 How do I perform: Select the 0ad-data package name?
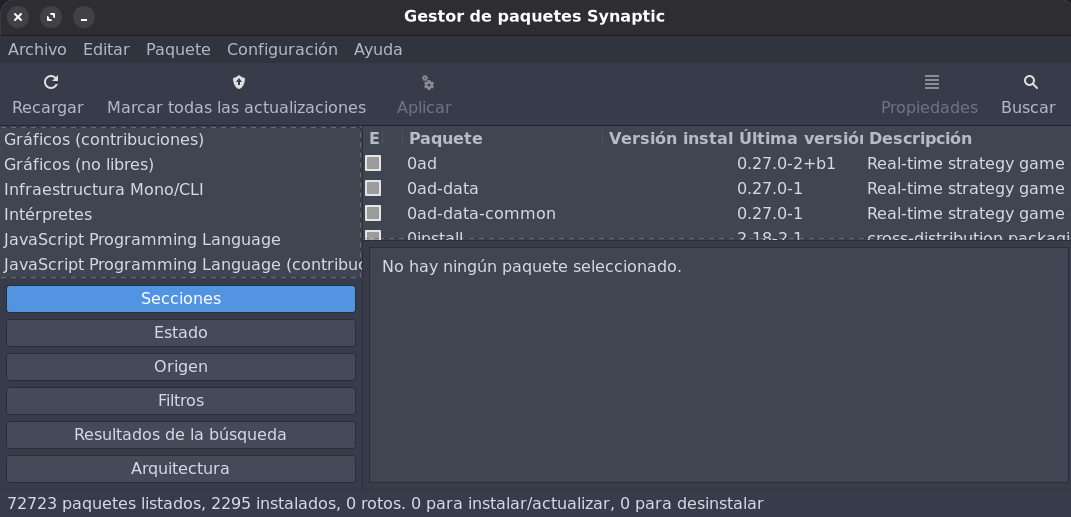(x=443, y=188)
